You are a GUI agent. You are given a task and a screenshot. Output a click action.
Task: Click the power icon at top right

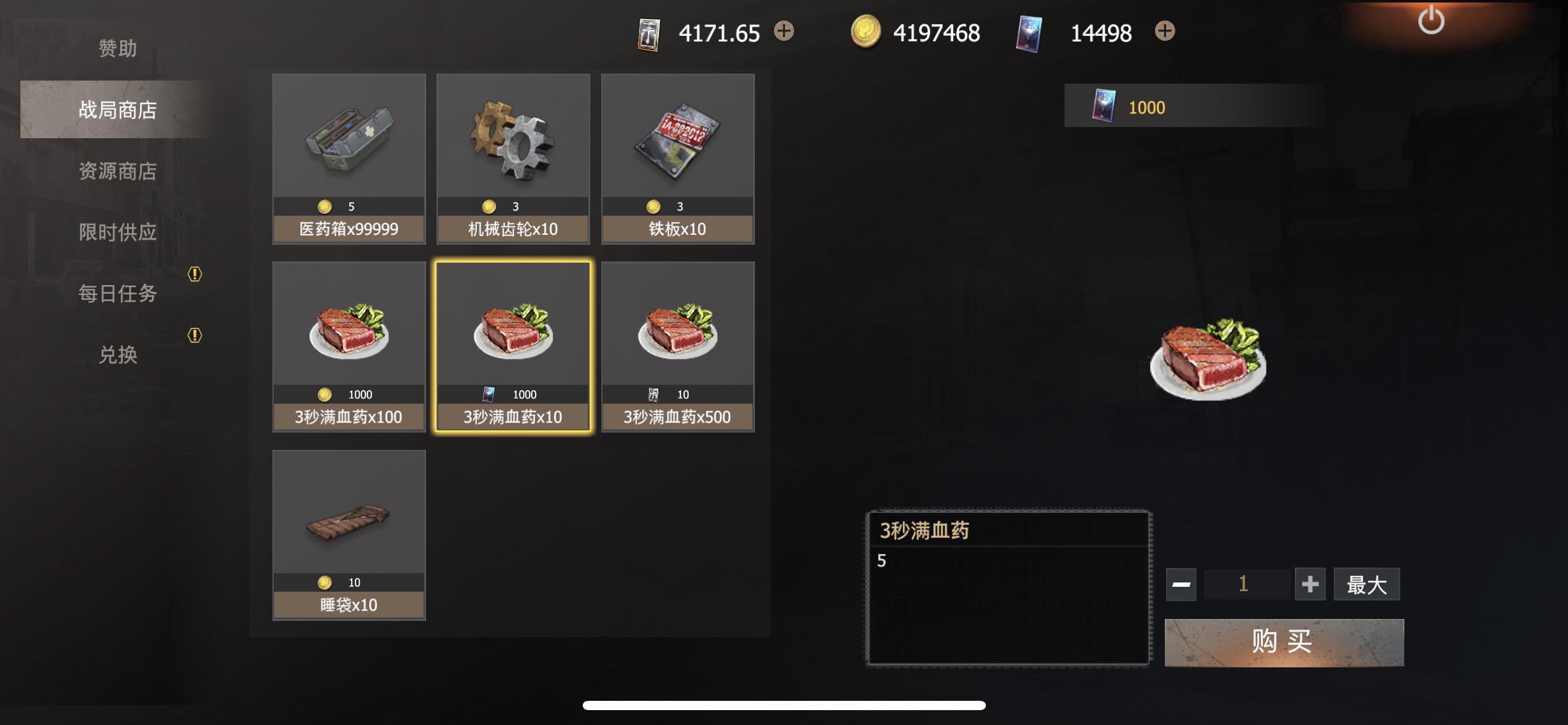tap(1431, 20)
